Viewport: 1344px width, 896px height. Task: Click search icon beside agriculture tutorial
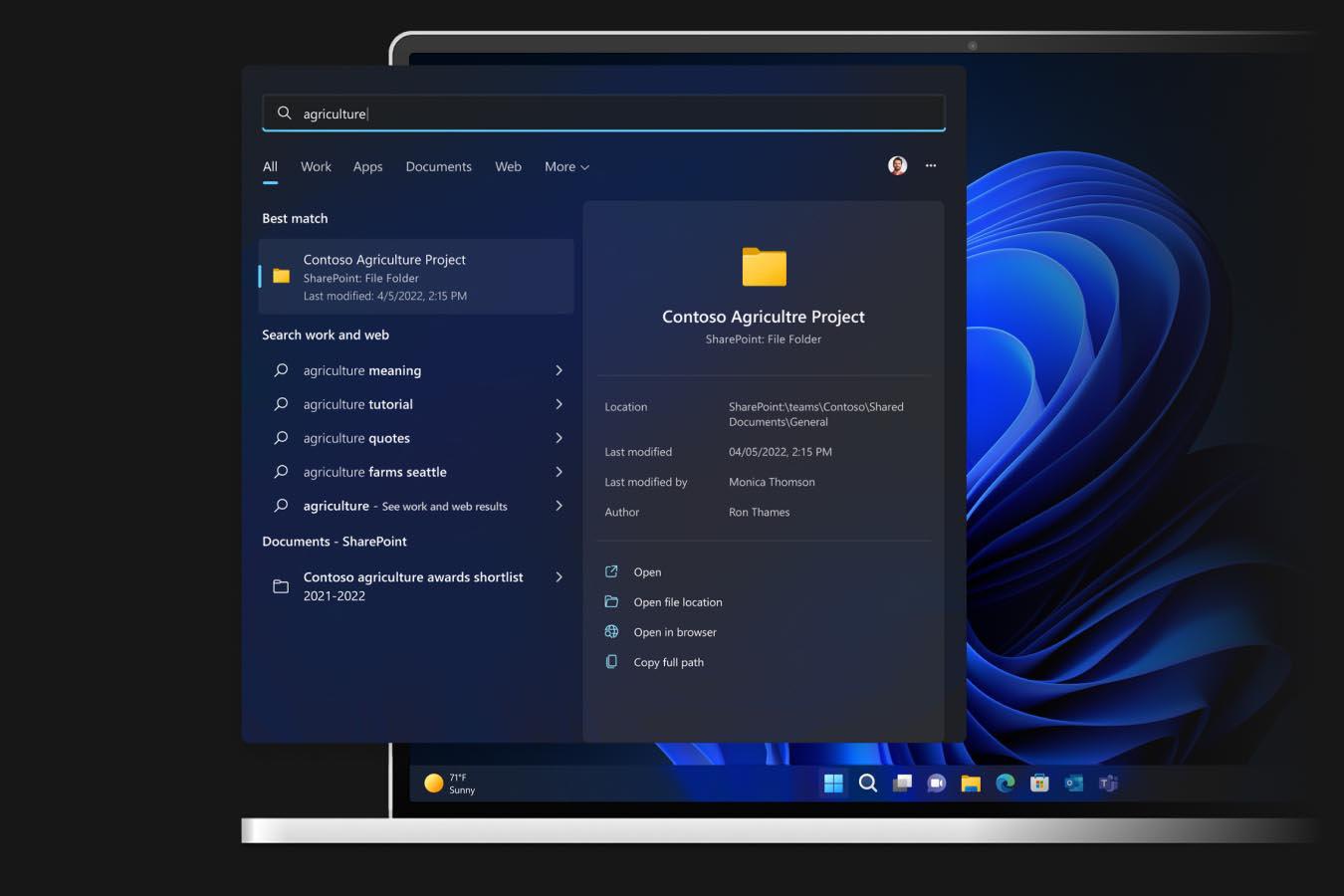[281, 404]
